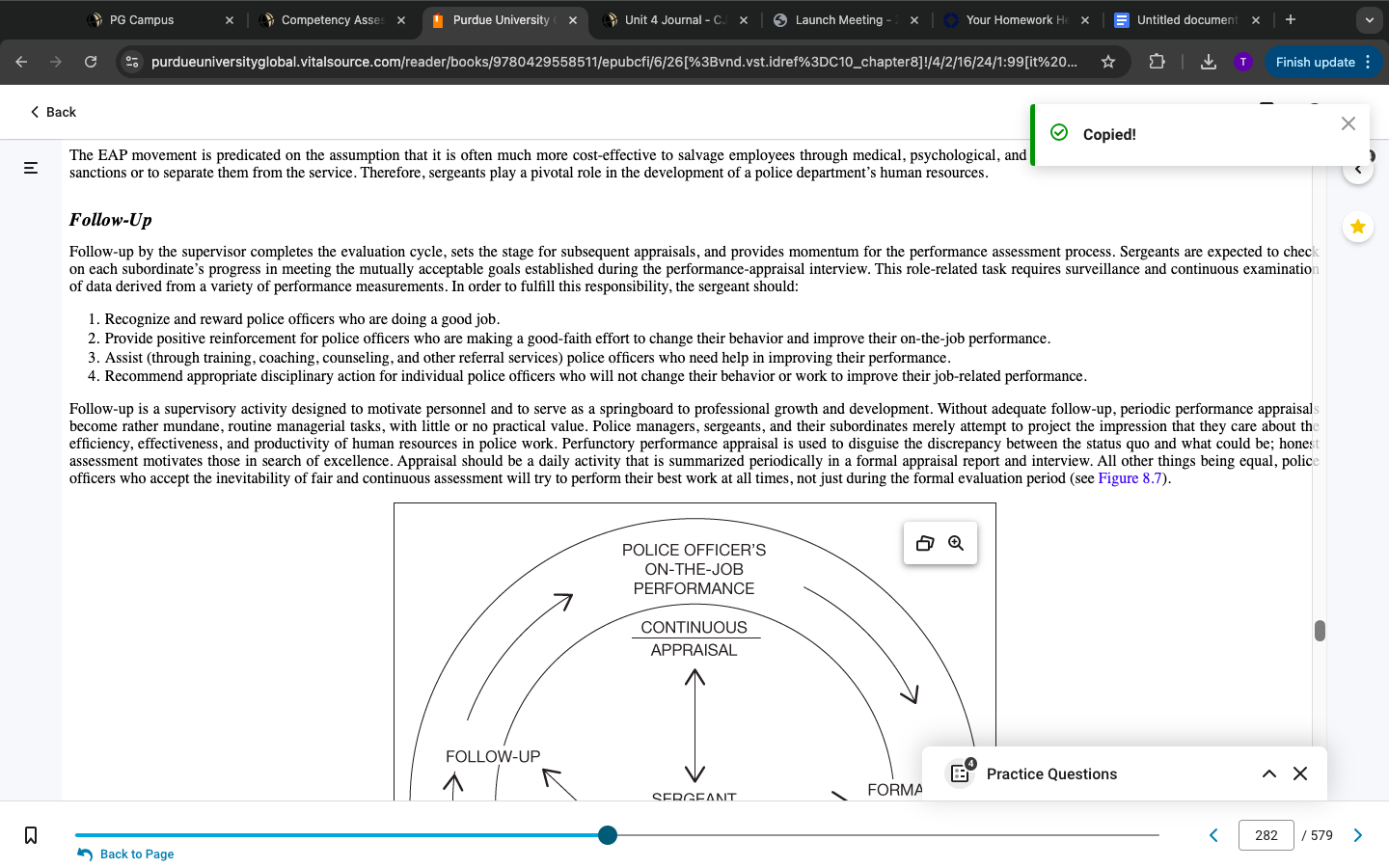Click the Back button at top left
The width and height of the screenshot is (1389, 868).
52,112
